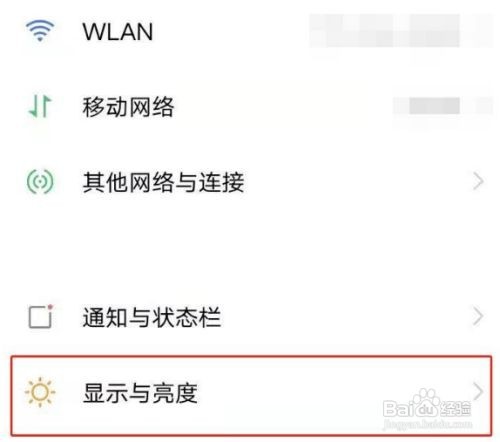
Task: Tap the green 移动网络 data arrows icon
Action: 40,107
